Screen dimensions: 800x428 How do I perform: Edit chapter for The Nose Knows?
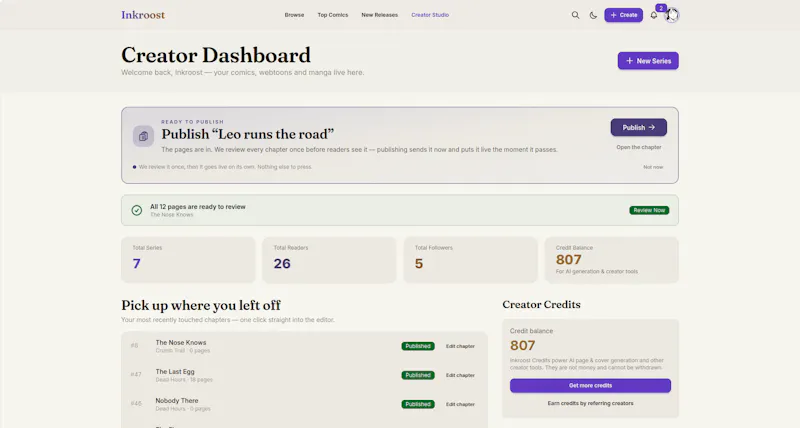(460, 346)
